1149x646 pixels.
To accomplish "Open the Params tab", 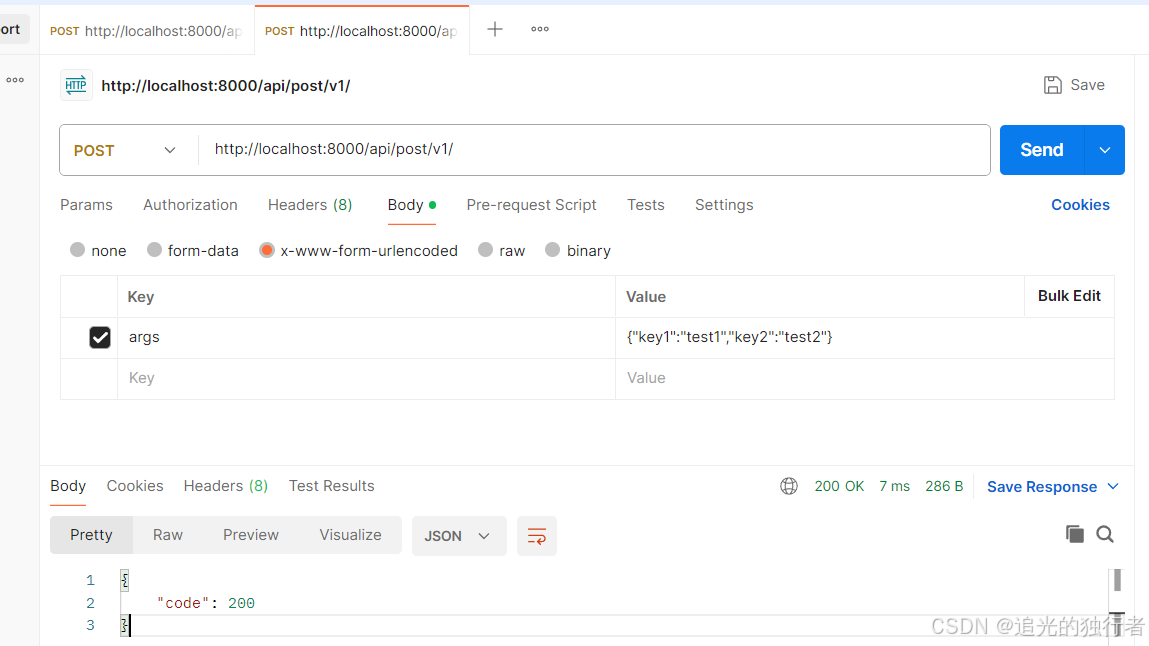I will [86, 205].
